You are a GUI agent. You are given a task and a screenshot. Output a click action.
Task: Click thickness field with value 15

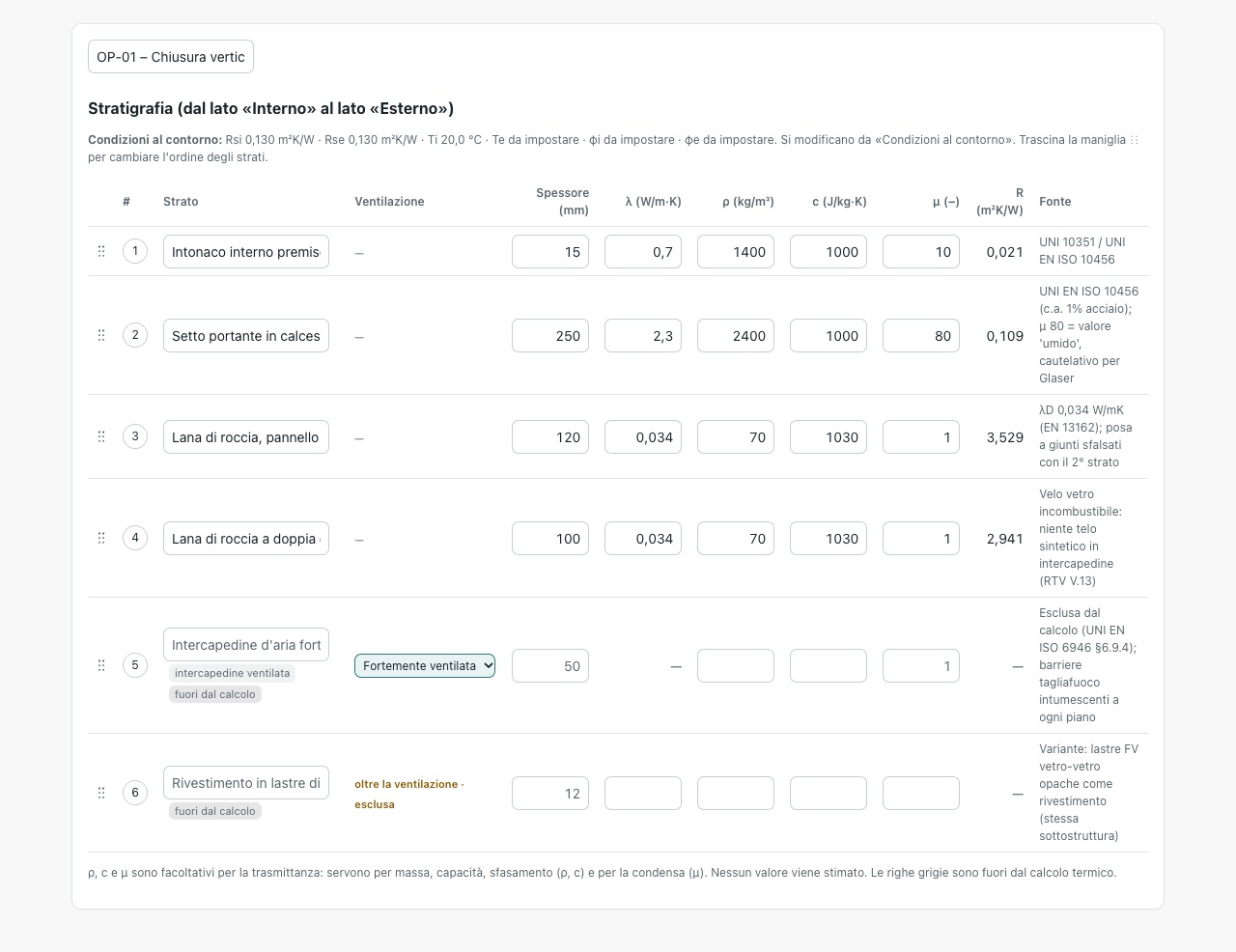[550, 252]
